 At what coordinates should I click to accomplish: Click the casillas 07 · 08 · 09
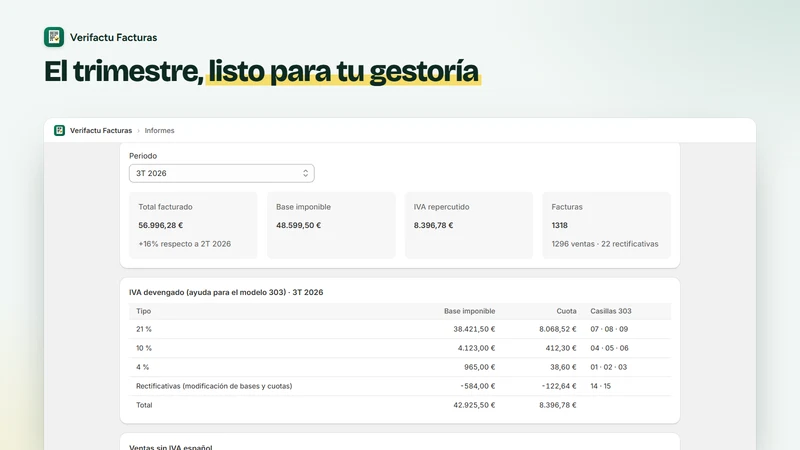(609, 329)
